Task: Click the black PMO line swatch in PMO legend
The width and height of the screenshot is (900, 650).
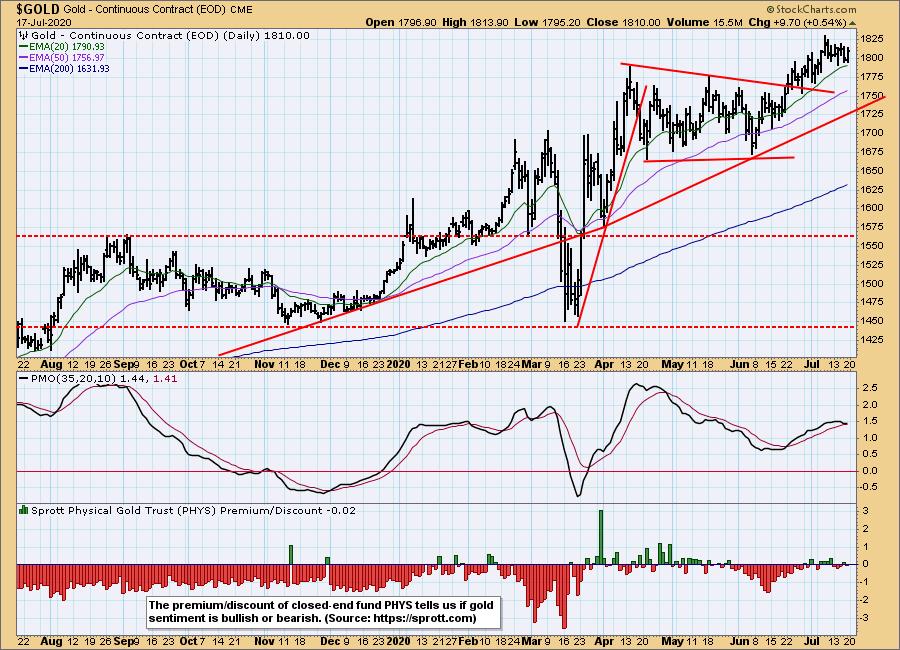Action: point(24,379)
